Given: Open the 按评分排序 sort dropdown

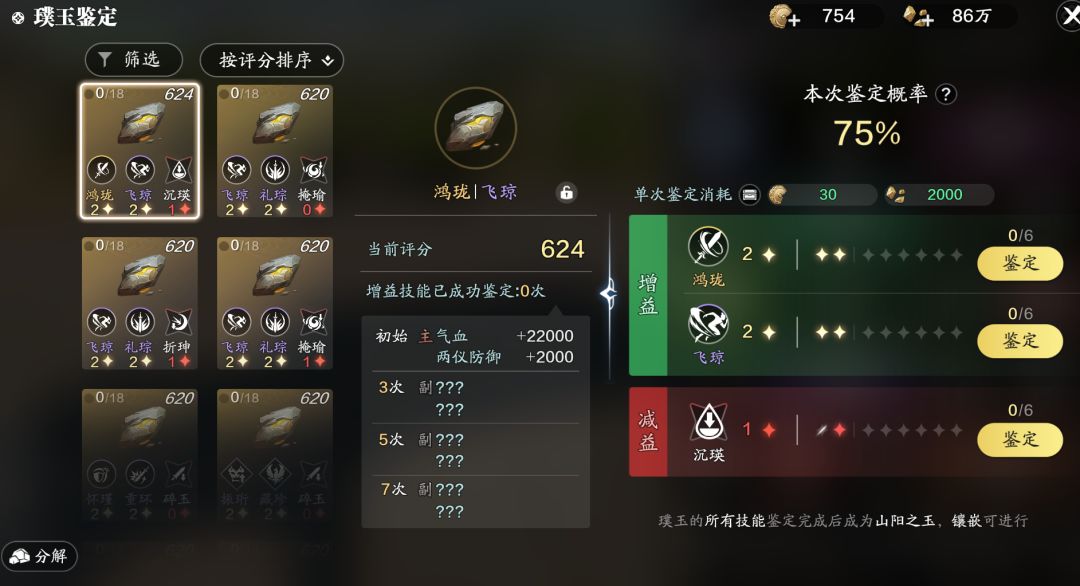Looking at the screenshot, I should click(x=271, y=60).
